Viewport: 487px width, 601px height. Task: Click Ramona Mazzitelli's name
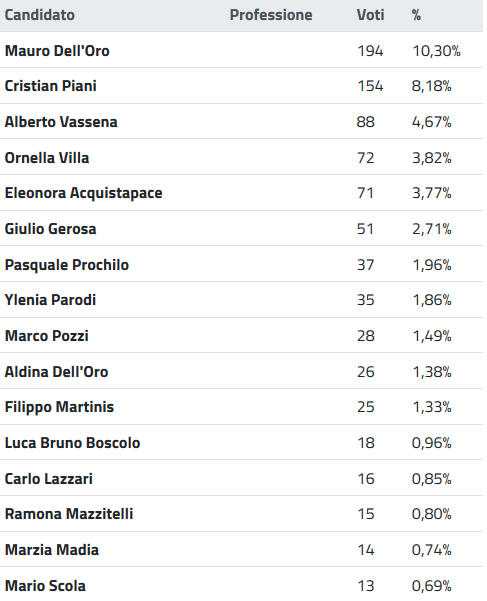tap(69, 514)
